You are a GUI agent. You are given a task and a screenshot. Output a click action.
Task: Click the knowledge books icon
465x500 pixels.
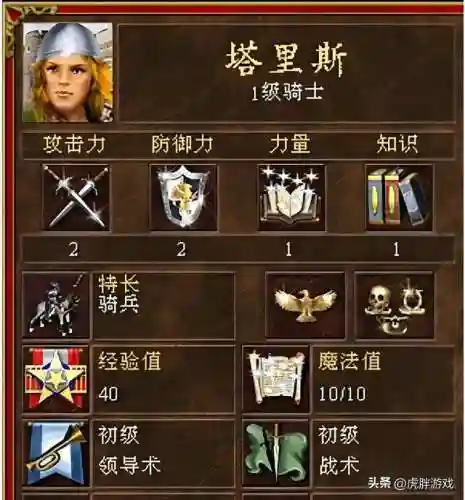pos(399,197)
